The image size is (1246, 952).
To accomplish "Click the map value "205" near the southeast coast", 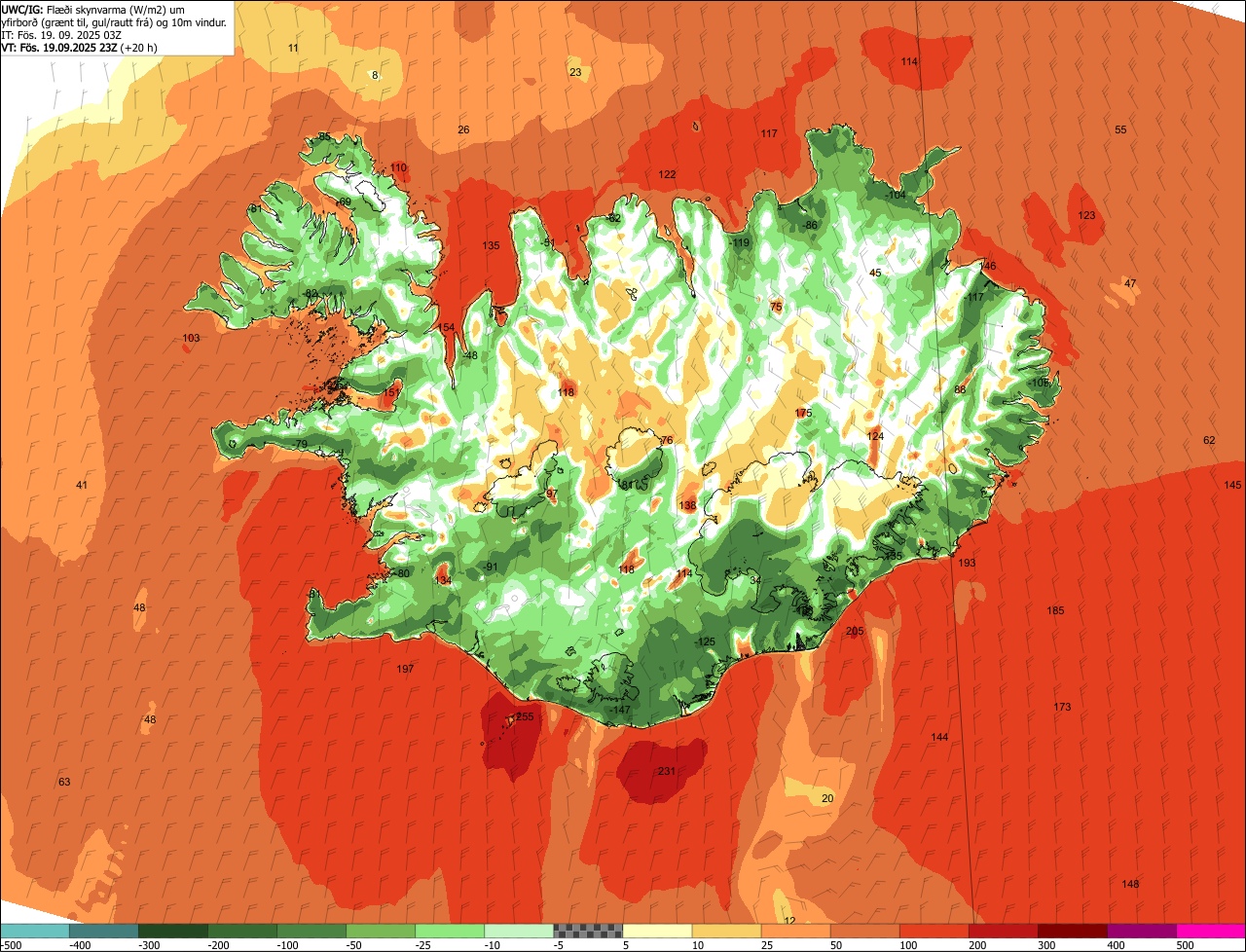I will [x=855, y=632].
